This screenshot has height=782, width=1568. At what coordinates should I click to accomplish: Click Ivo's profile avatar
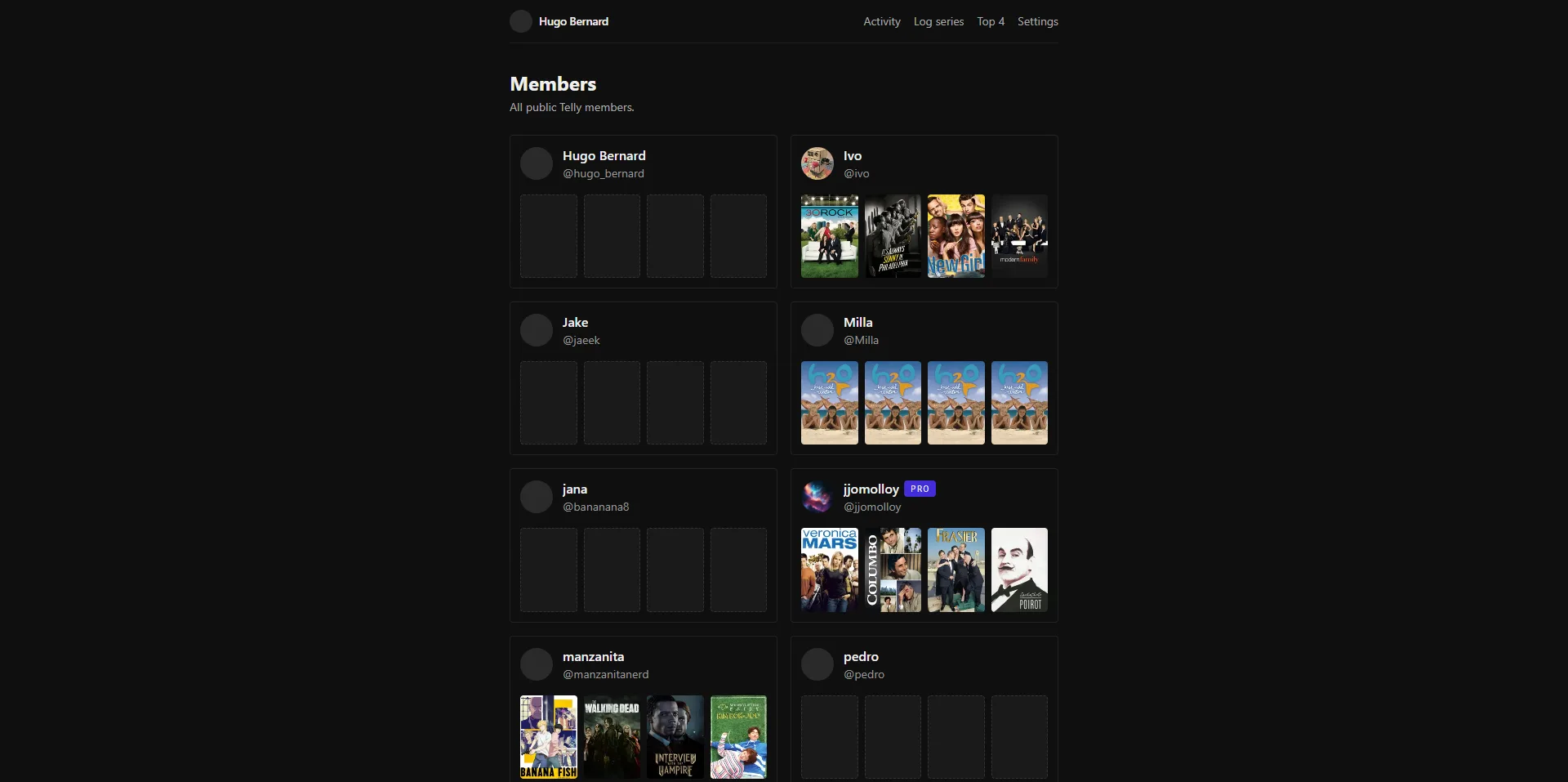point(817,163)
